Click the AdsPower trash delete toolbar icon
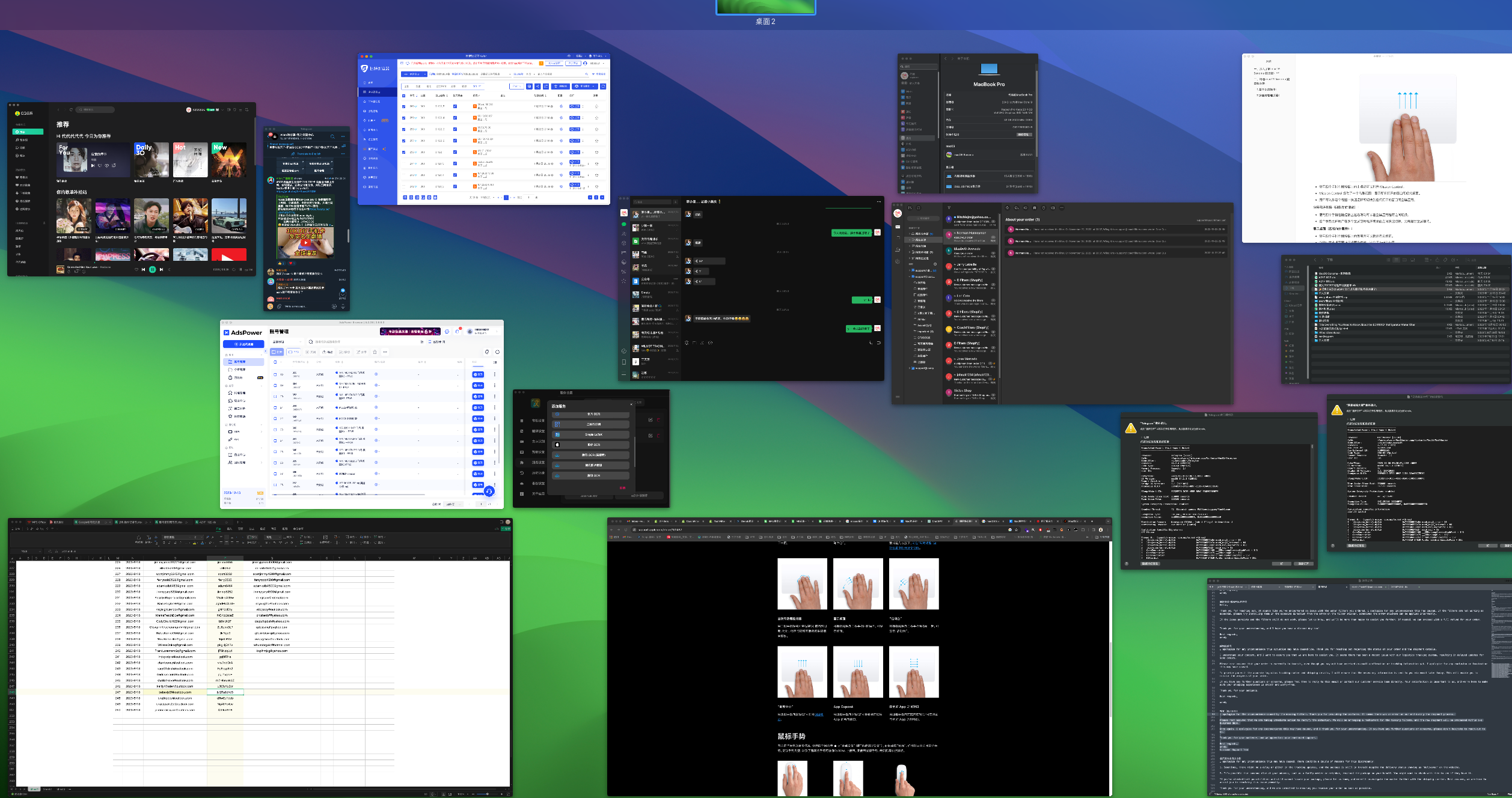Image resolution: width=1512 pixels, height=798 pixels. (x=375, y=352)
